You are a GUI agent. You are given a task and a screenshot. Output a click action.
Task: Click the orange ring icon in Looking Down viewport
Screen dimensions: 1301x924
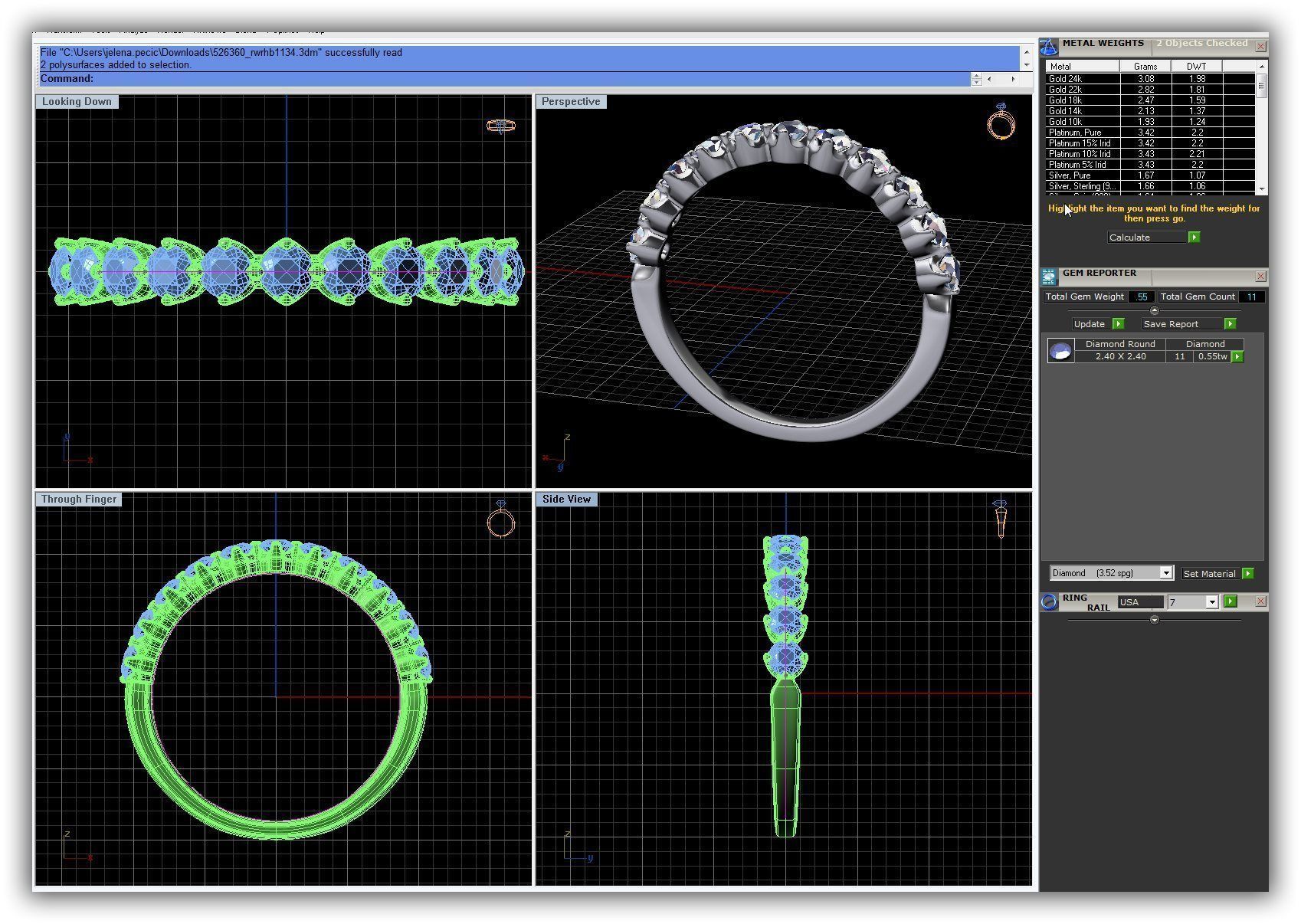(x=501, y=126)
